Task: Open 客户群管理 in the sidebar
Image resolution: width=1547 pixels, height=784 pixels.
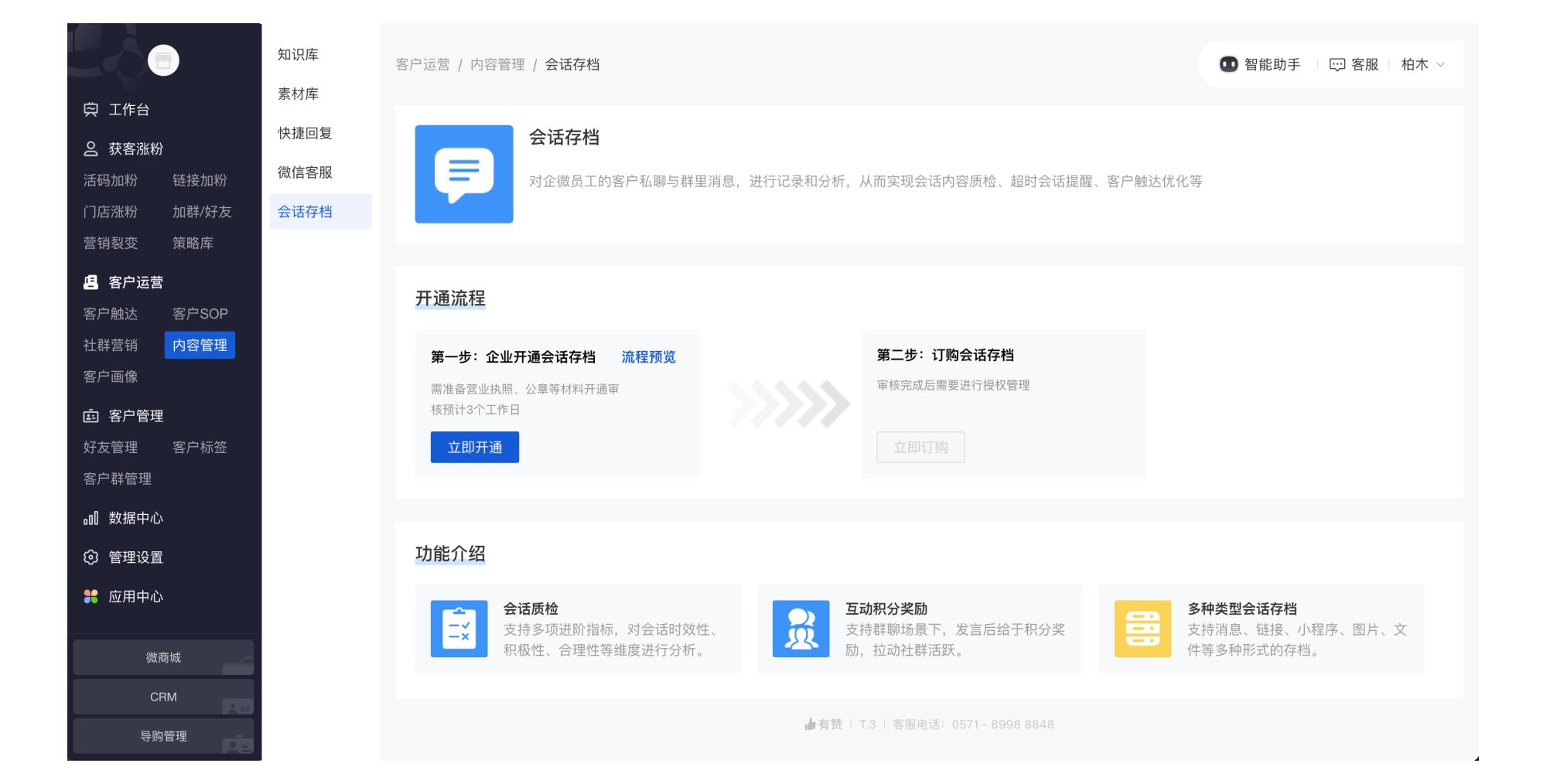Action: coord(118,479)
